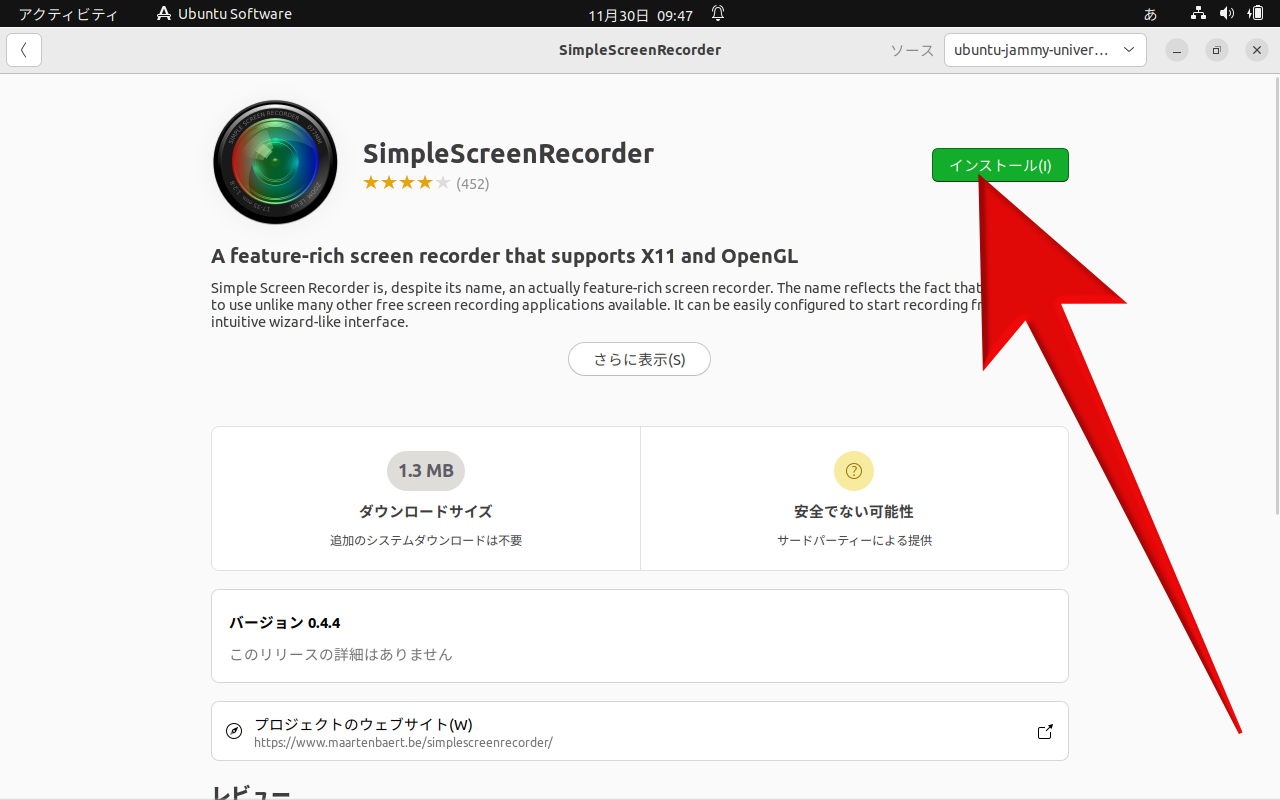Click the external link icon on the website row
This screenshot has width=1280, height=800.
(1044, 731)
